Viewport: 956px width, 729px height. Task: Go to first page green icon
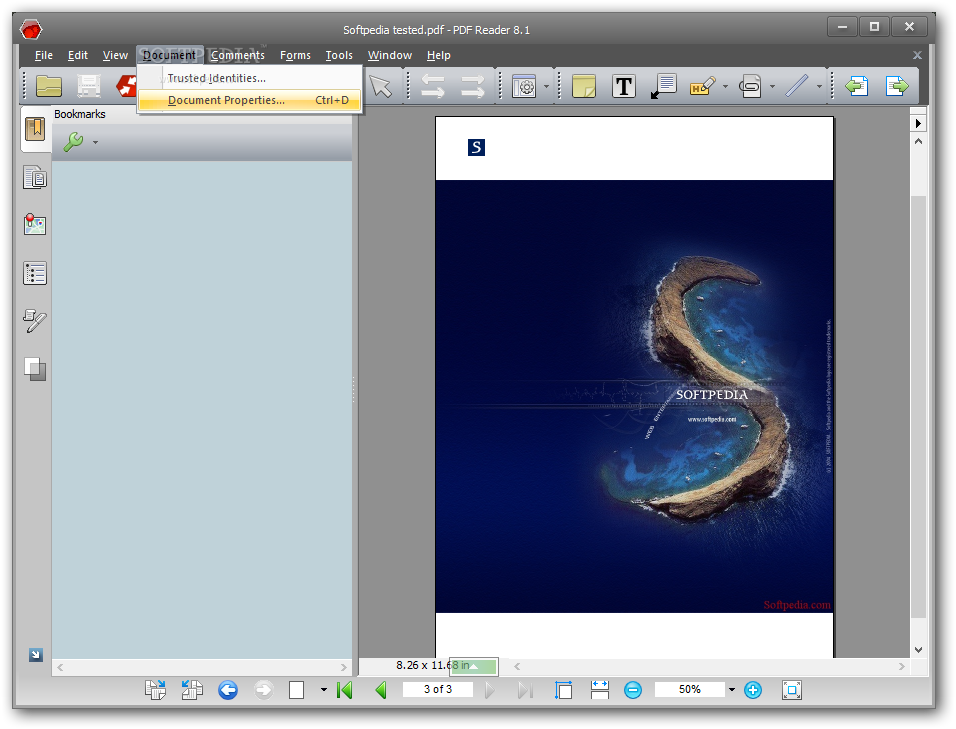pos(344,690)
